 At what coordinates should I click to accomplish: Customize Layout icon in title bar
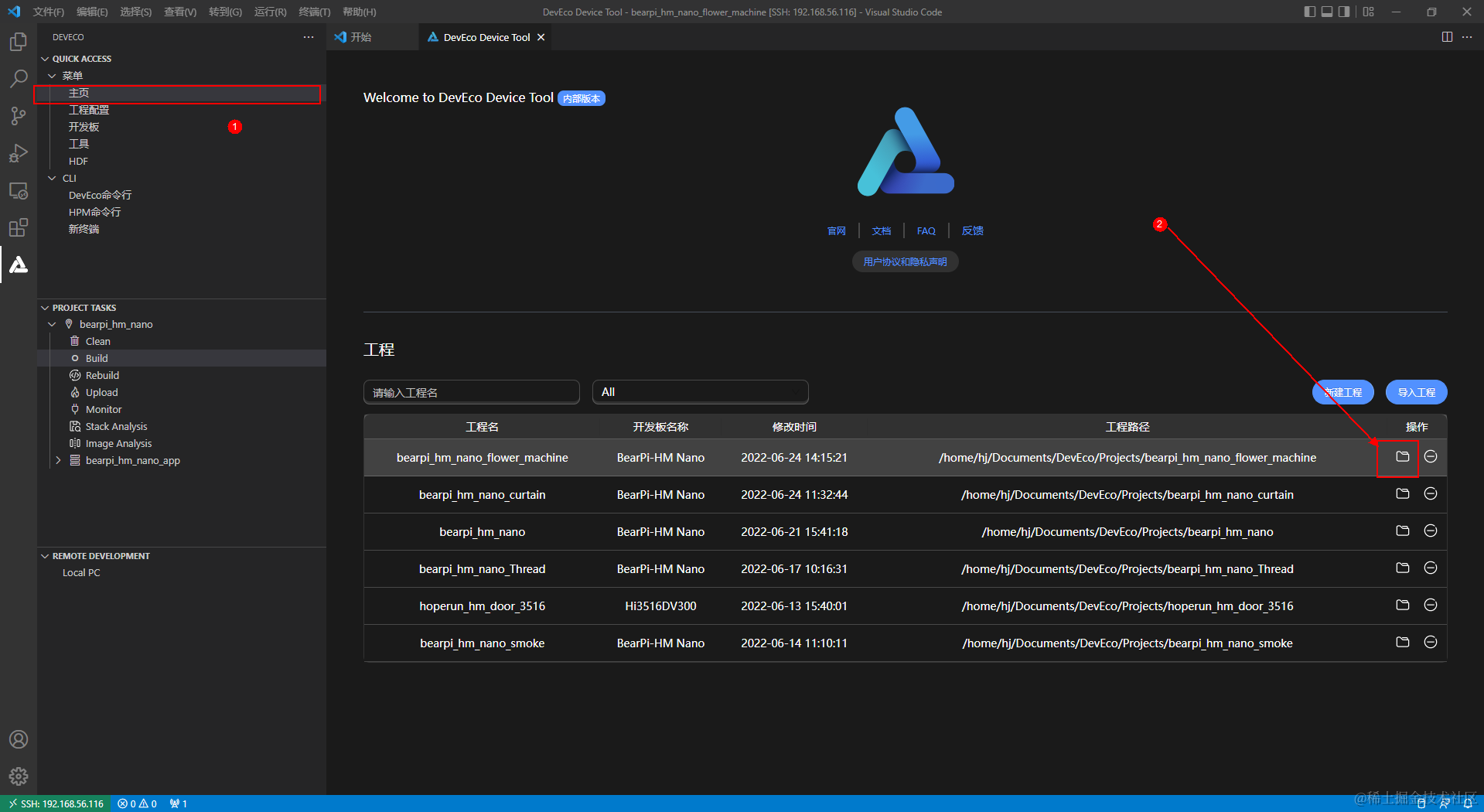pos(1369,12)
